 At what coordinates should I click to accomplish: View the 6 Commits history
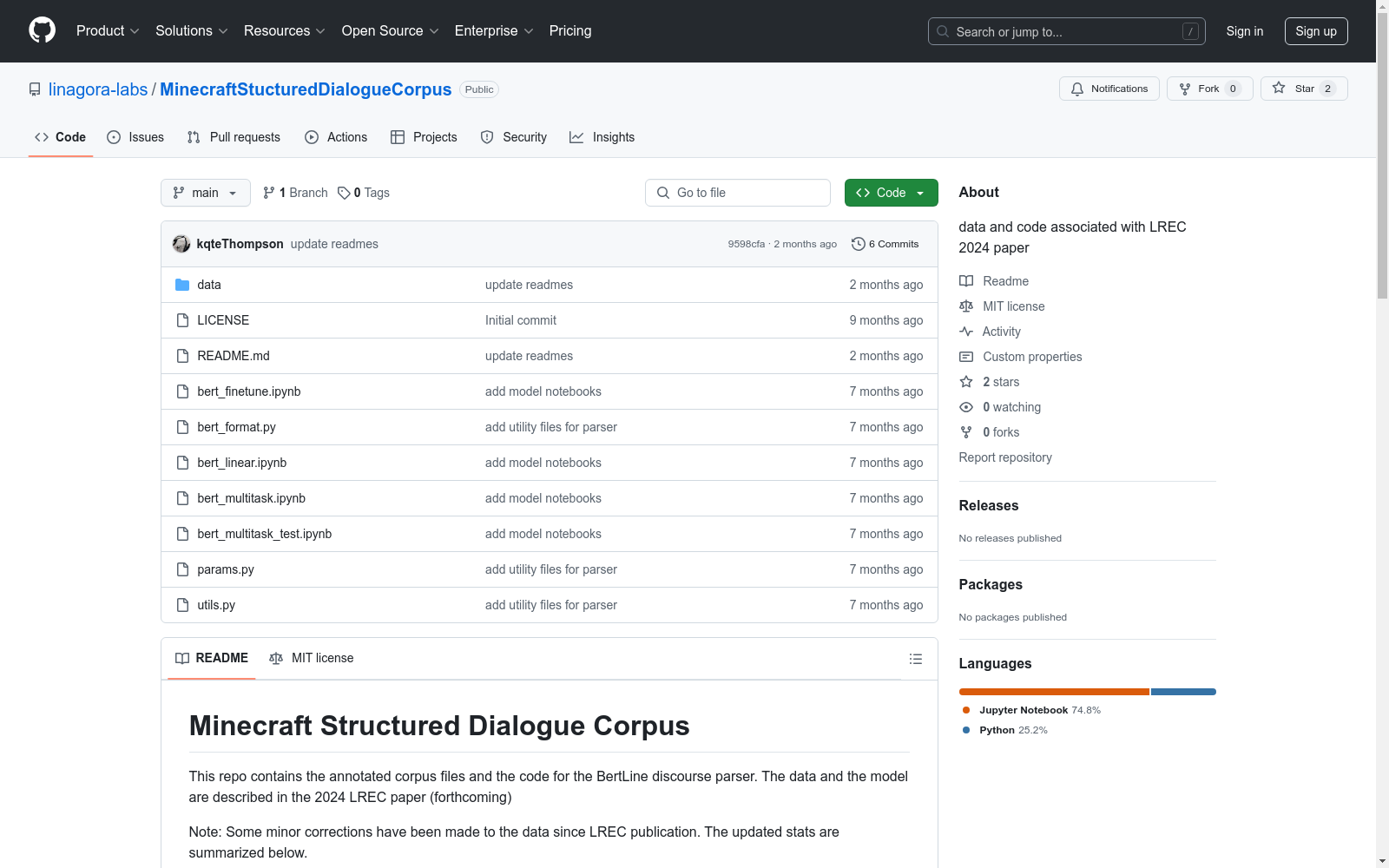885,244
